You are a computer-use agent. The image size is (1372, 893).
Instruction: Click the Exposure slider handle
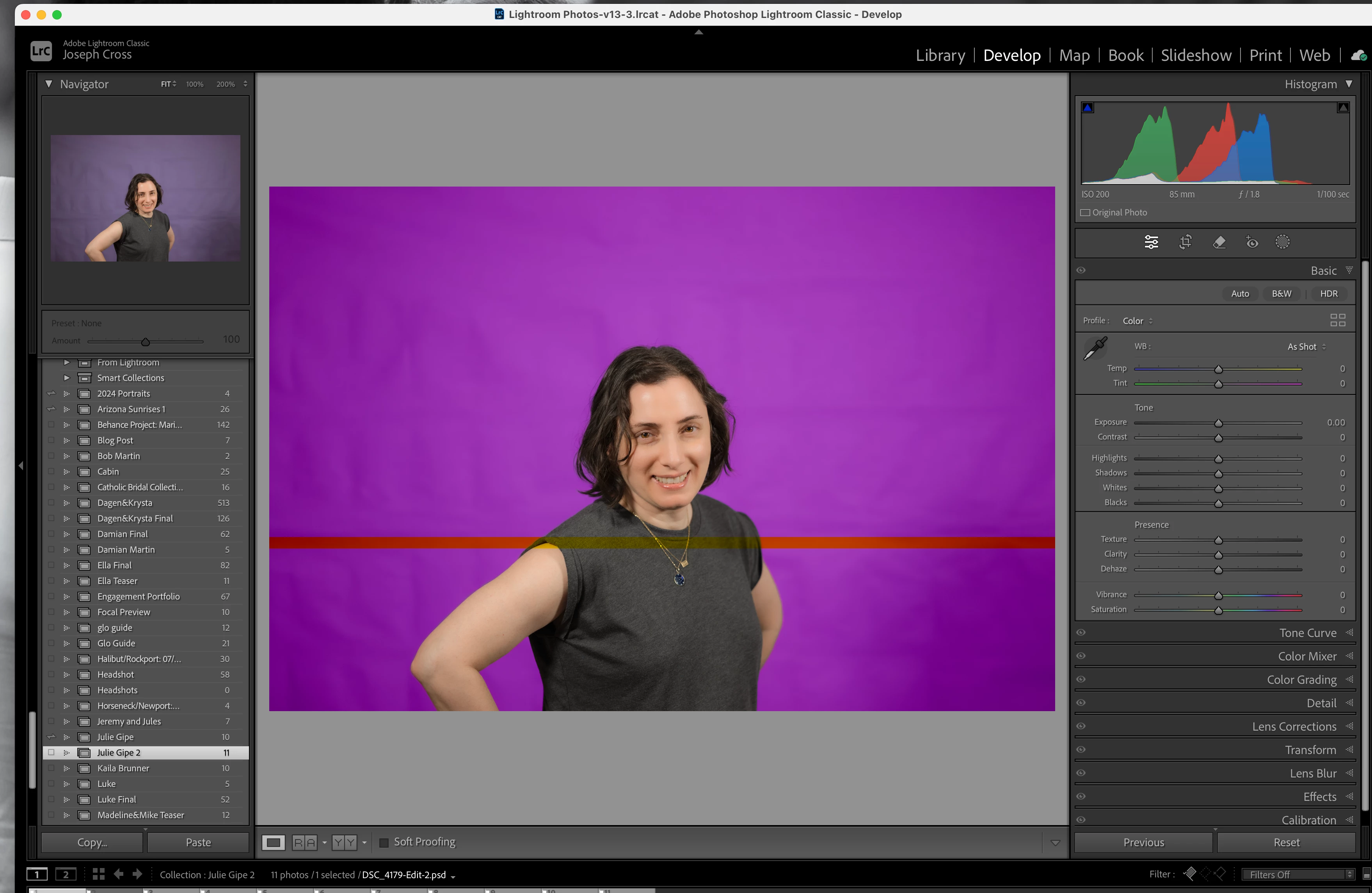tap(1218, 423)
